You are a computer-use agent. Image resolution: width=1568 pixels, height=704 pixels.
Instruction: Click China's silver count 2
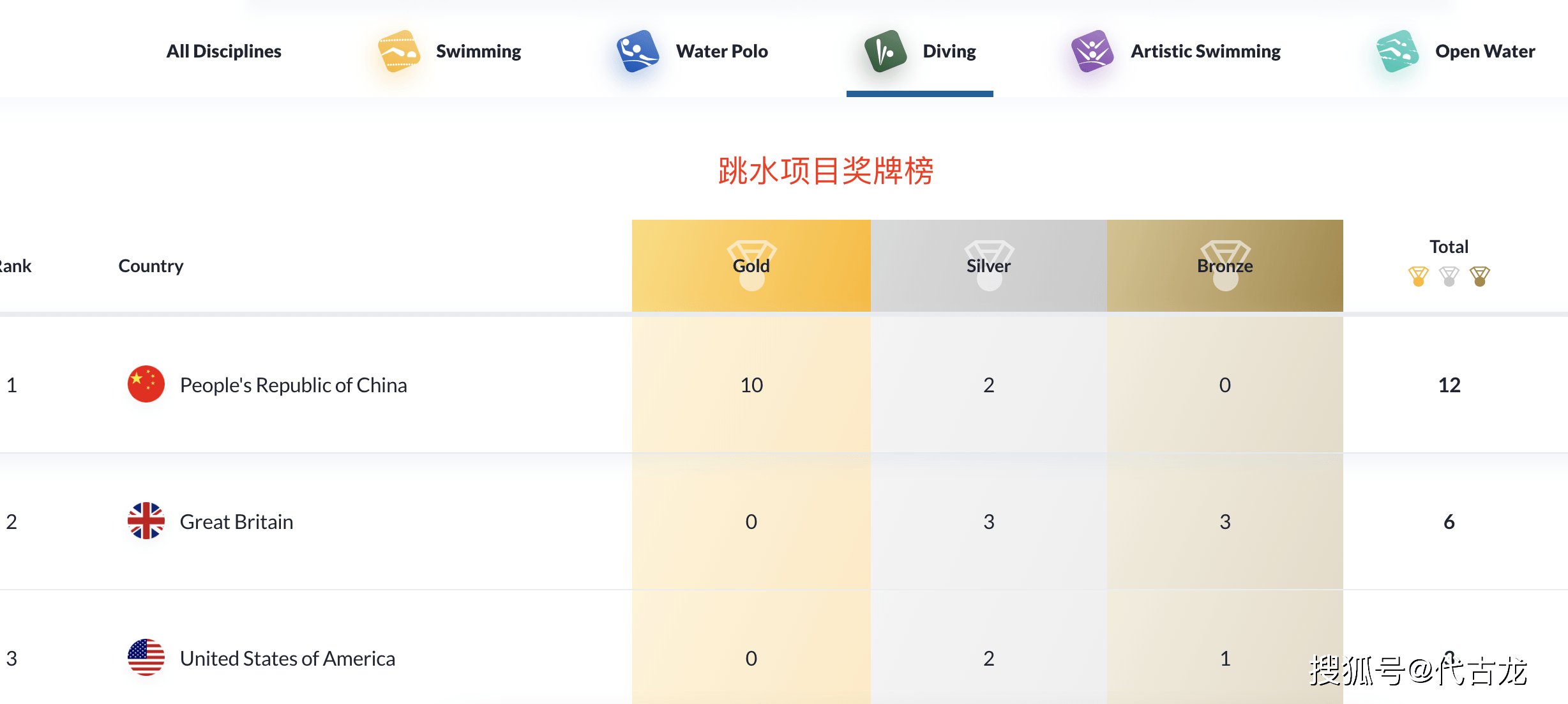tap(989, 385)
